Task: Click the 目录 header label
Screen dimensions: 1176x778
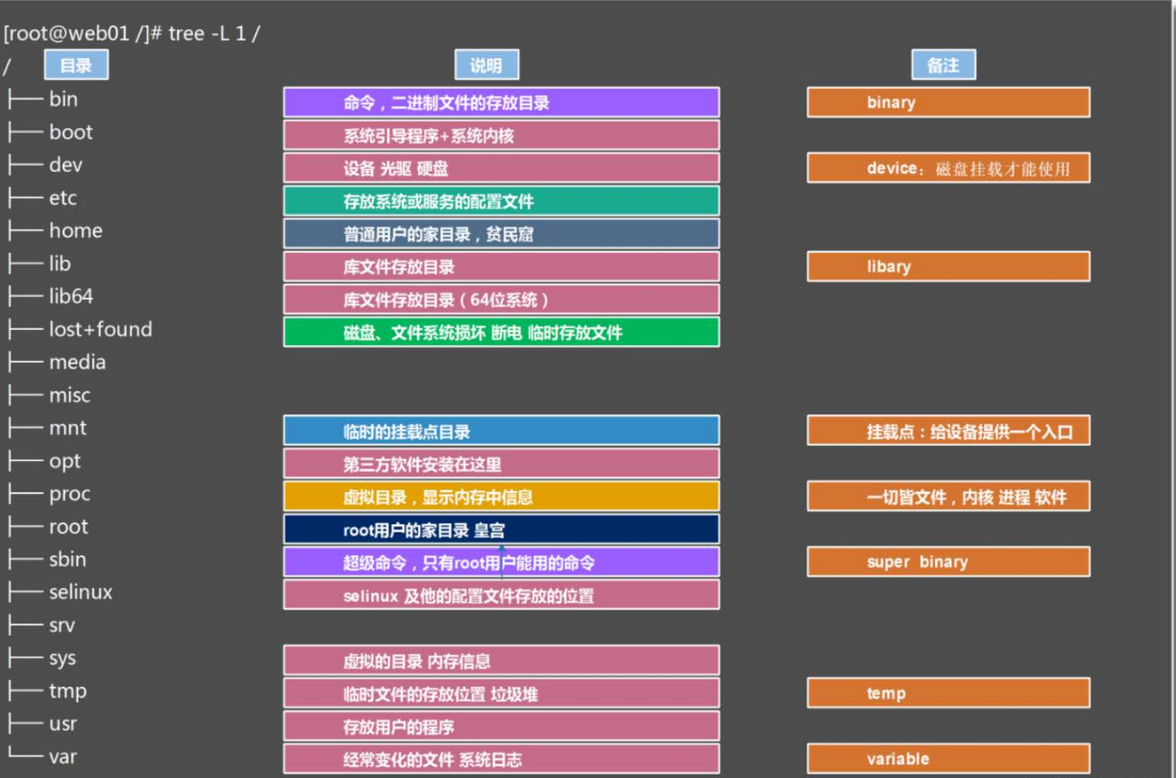Action: [x=75, y=64]
